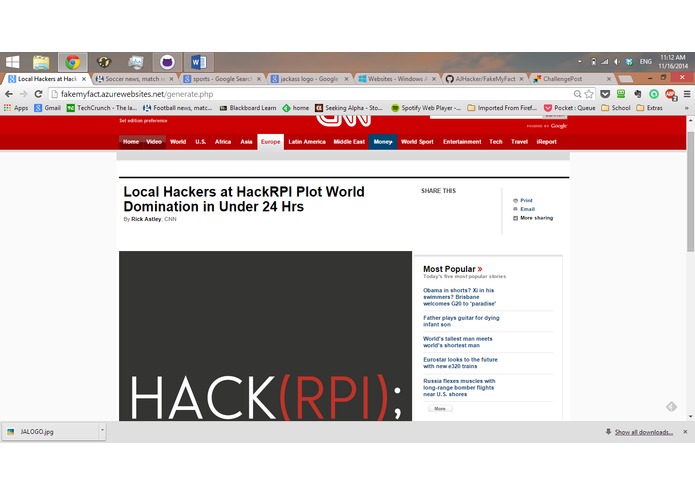The width and height of the screenshot is (695, 494).
Task: Click the ENG language indicator
Action: [645, 62]
